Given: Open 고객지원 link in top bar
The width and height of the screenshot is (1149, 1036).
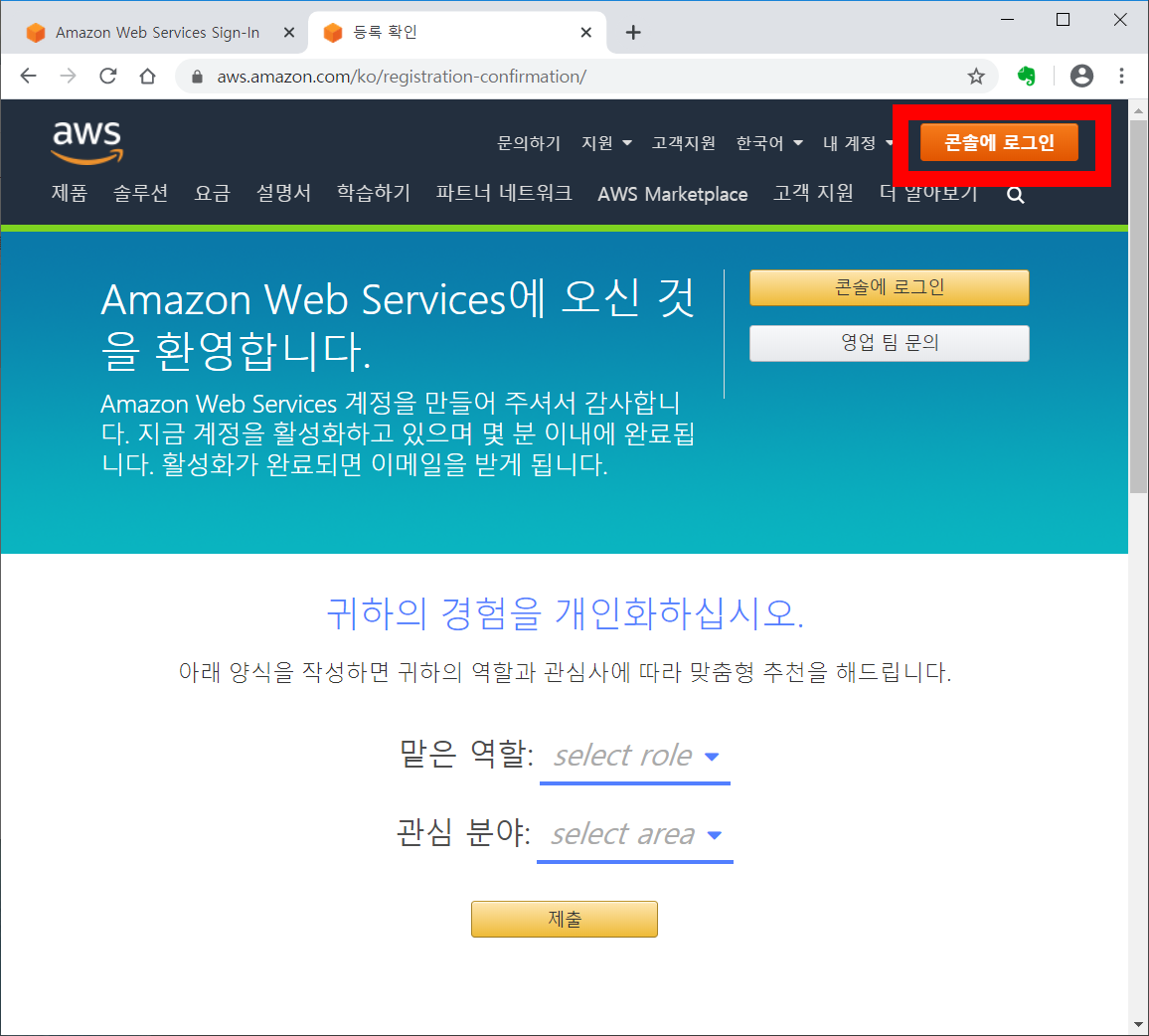Looking at the screenshot, I should pos(683,143).
